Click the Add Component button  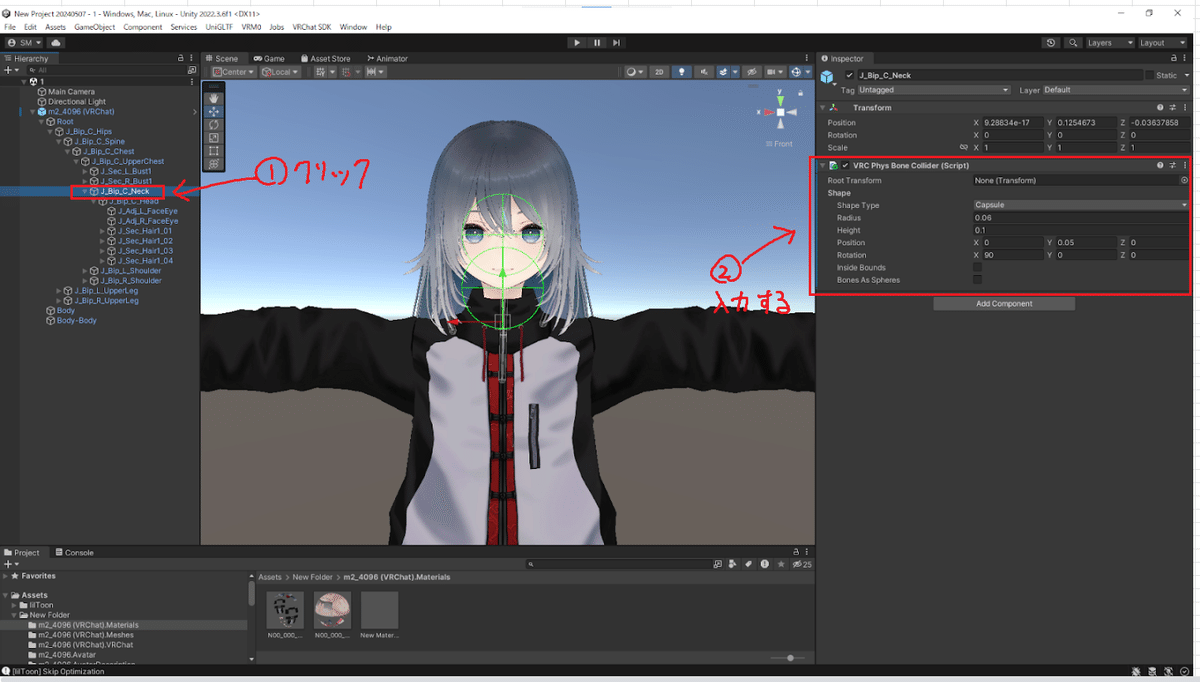tap(1004, 303)
